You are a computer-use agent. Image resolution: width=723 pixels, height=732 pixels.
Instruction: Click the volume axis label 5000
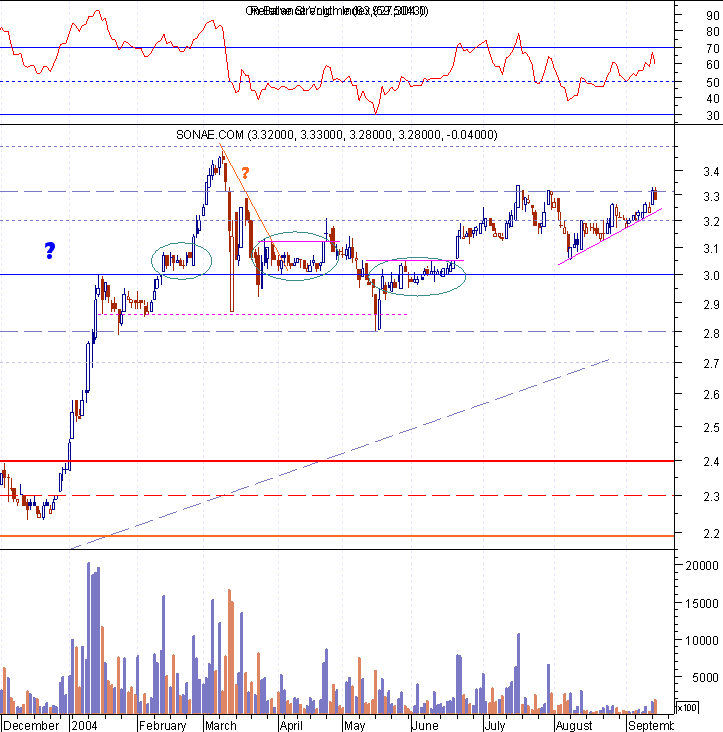(x=705, y=677)
